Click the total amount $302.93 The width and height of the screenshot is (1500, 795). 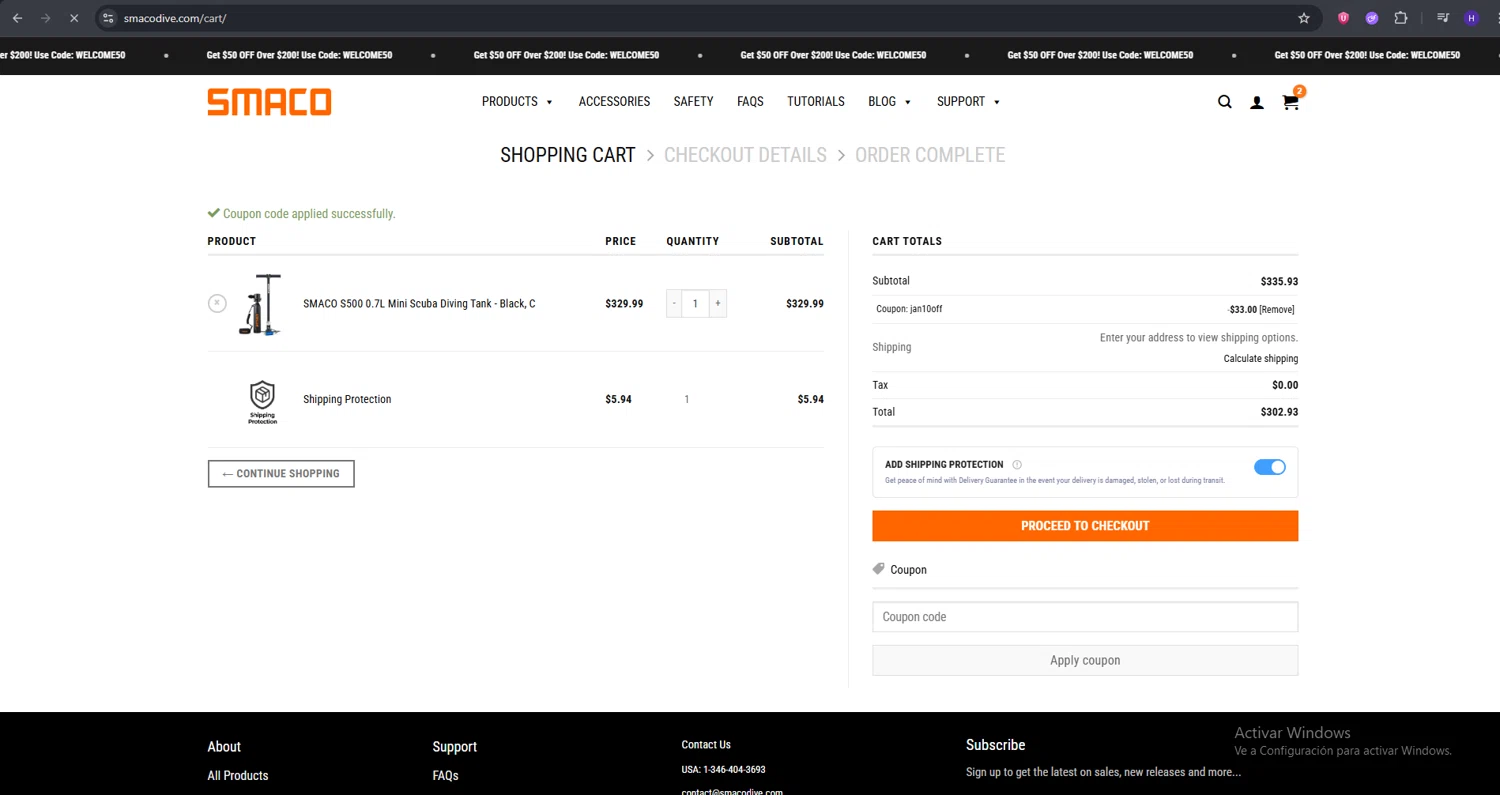pyautogui.click(x=1279, y=412)
